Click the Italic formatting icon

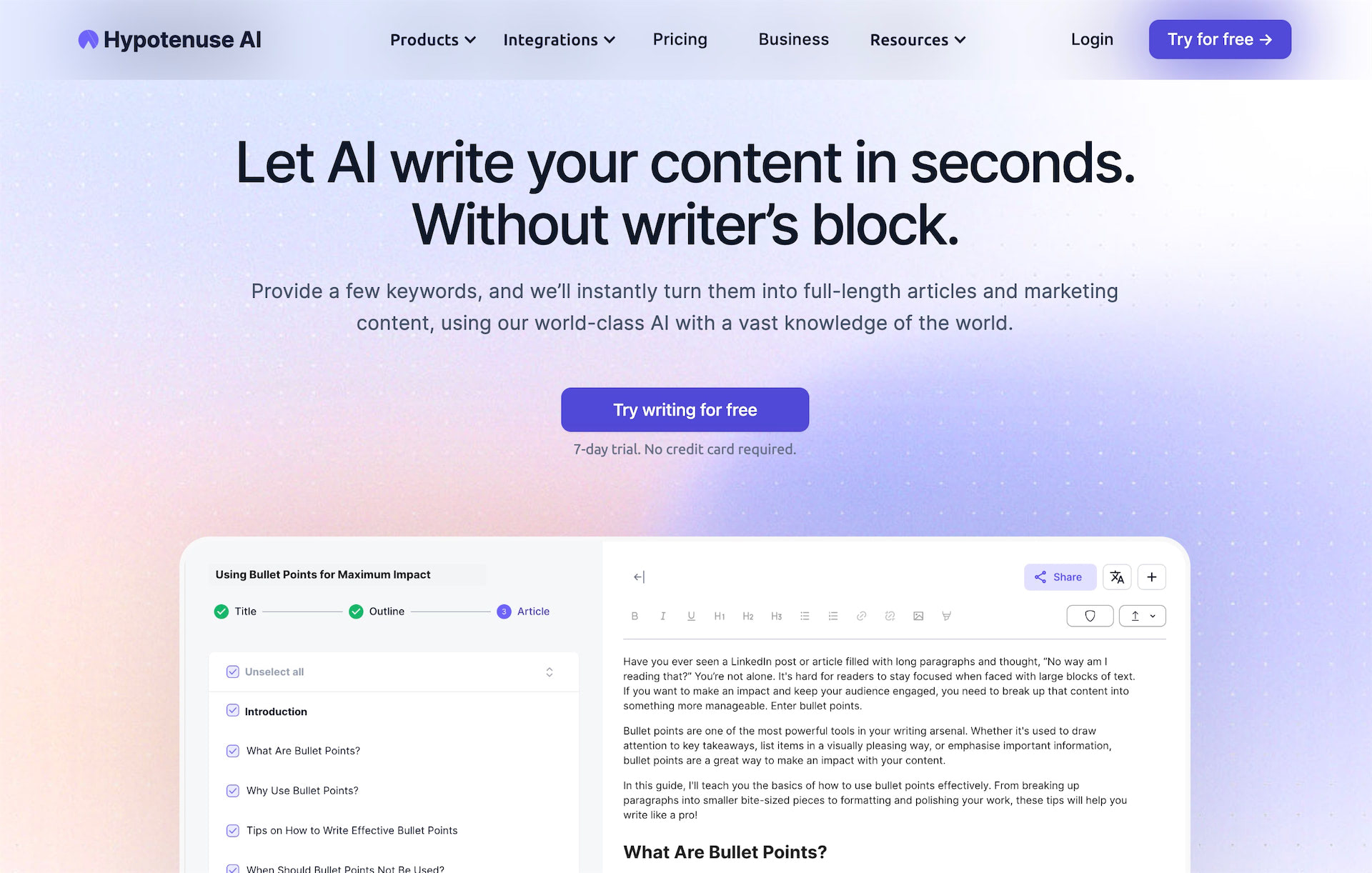pyautogui.click(x=663, y=616)
